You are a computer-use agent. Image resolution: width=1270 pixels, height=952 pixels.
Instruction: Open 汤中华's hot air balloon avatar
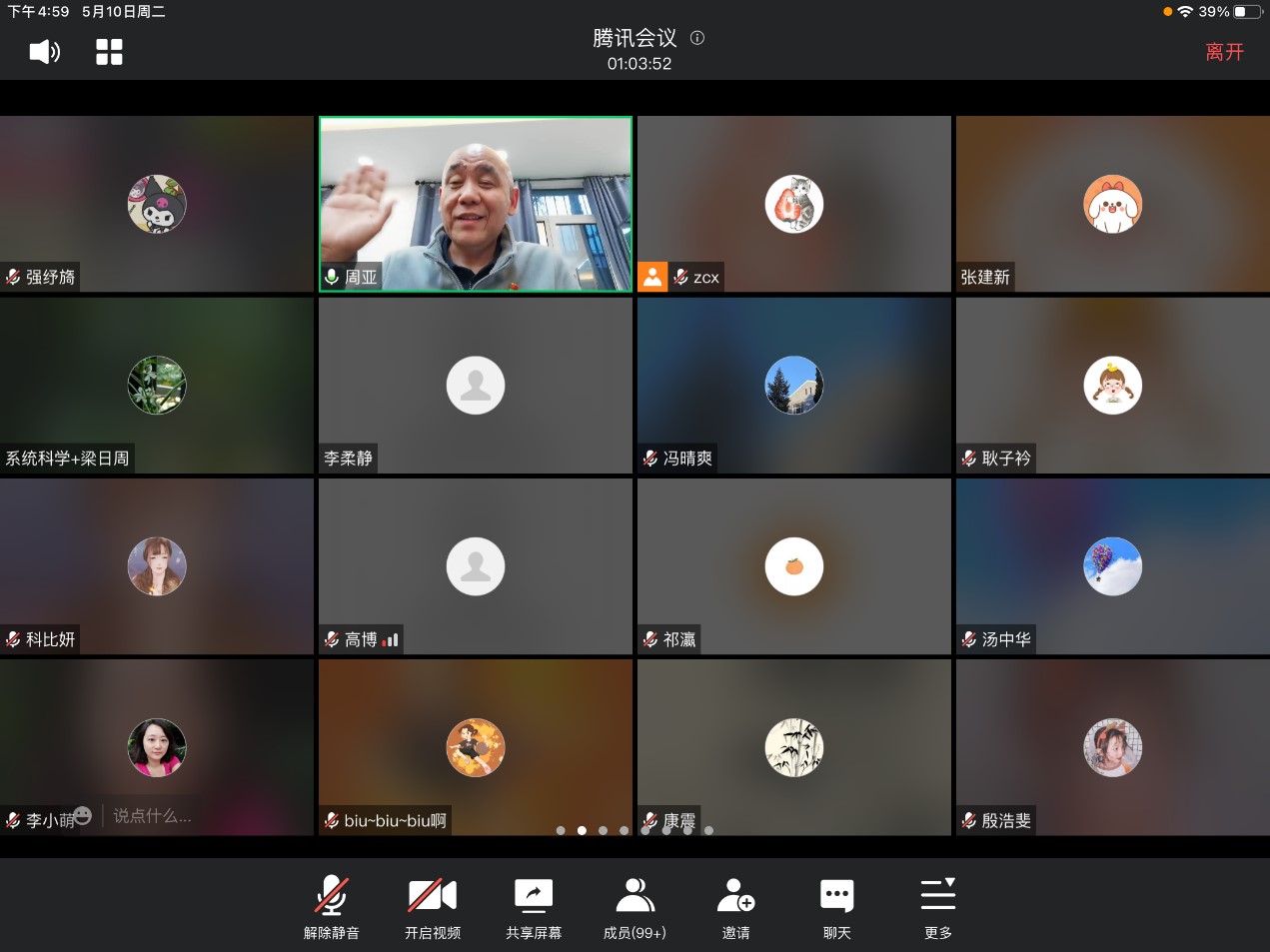click(1112, 566)
